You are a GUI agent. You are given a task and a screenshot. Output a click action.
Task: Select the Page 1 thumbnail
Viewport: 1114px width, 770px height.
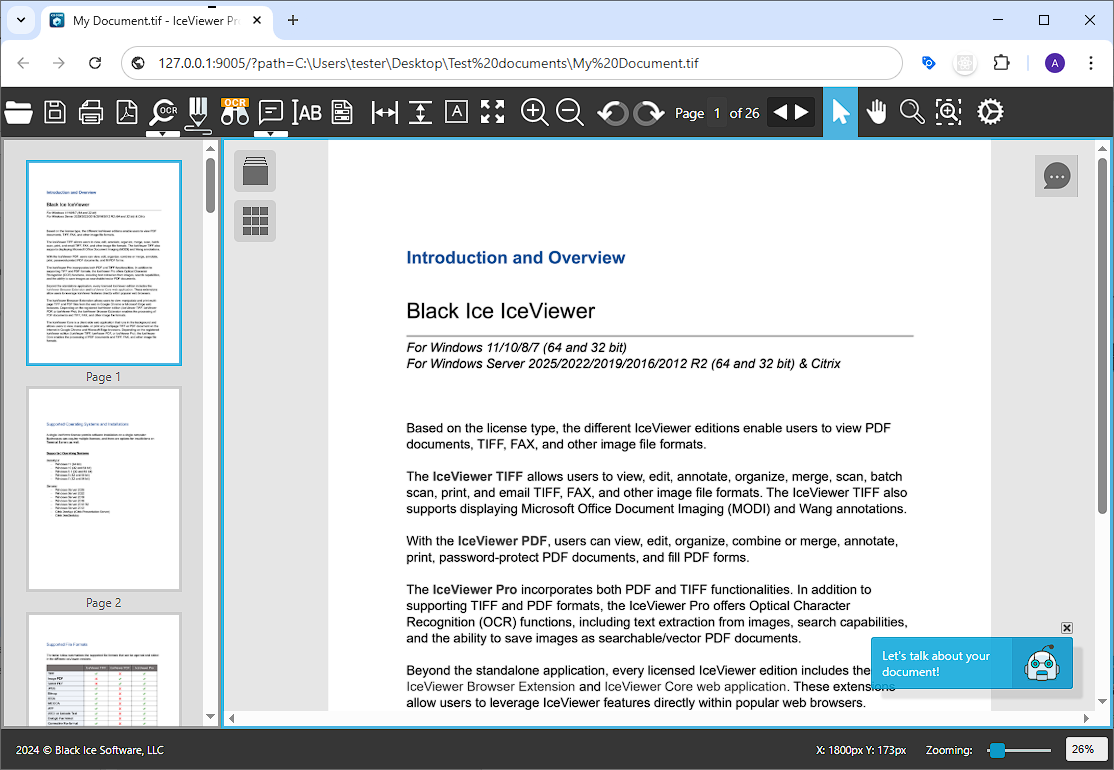pyautogui.click(x=104, y=263)
